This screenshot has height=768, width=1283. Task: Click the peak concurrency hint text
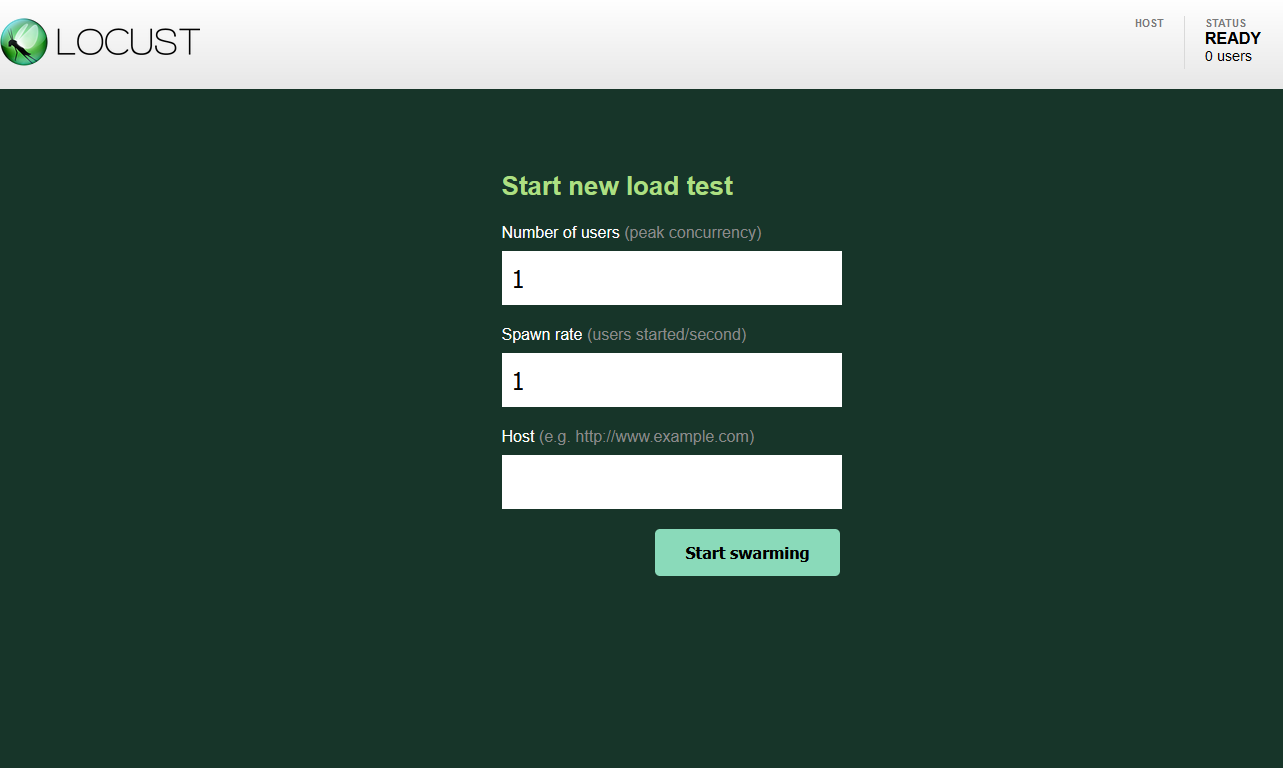(x=691, y=232)
